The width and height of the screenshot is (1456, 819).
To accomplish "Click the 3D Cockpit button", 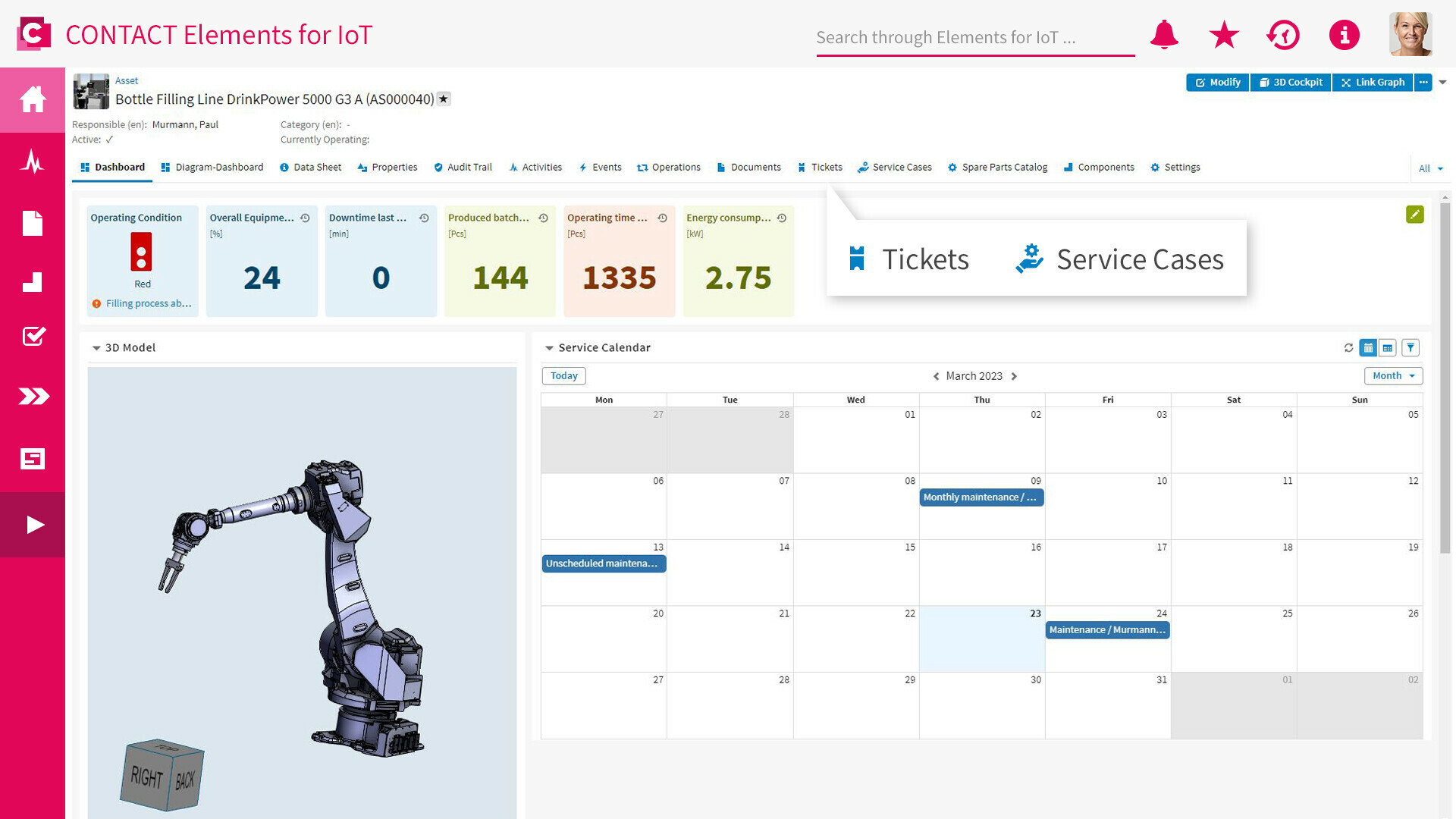I will 1290,83.
